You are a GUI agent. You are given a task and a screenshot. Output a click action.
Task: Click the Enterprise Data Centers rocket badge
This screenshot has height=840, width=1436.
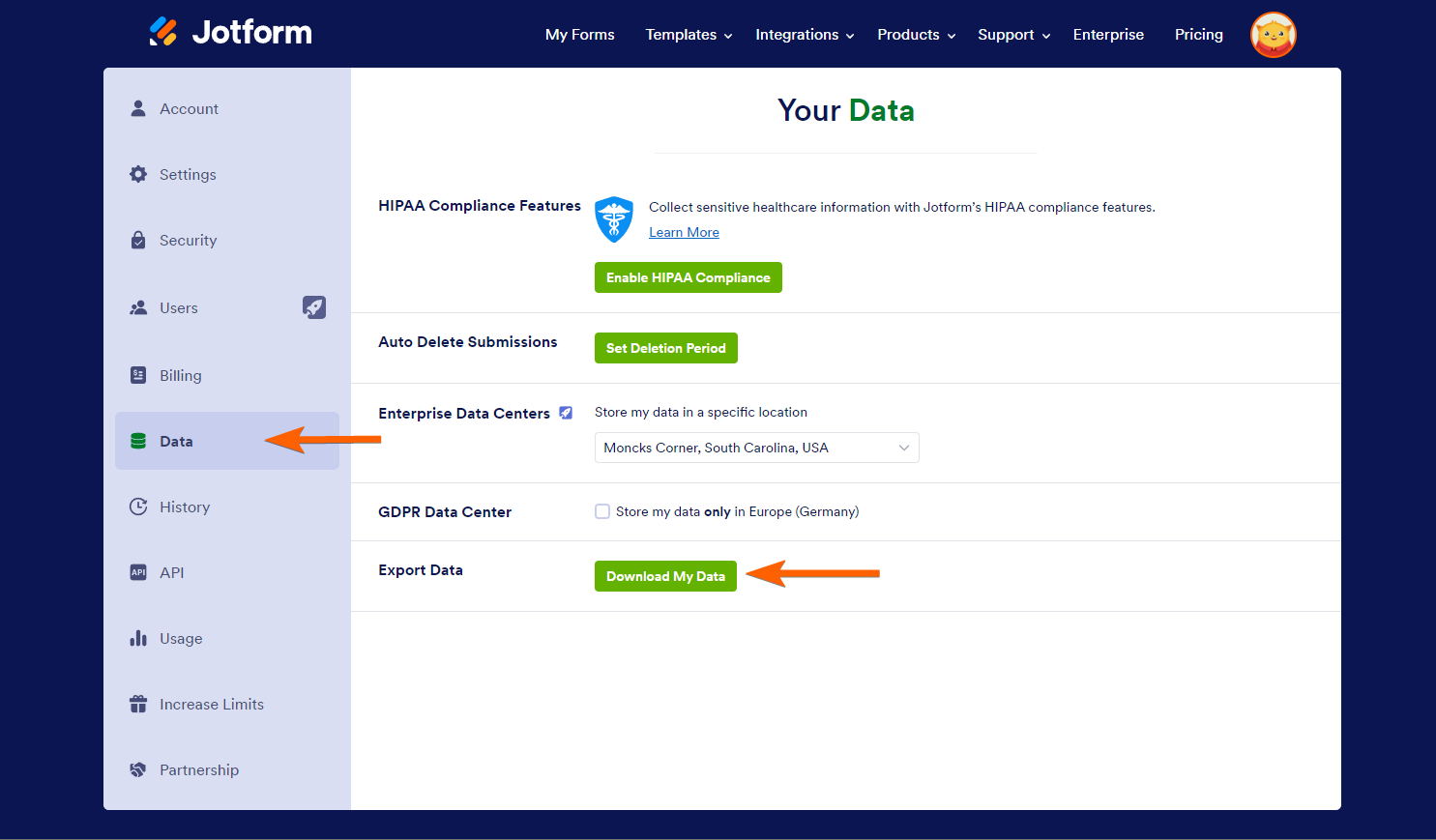pos(566,413)
